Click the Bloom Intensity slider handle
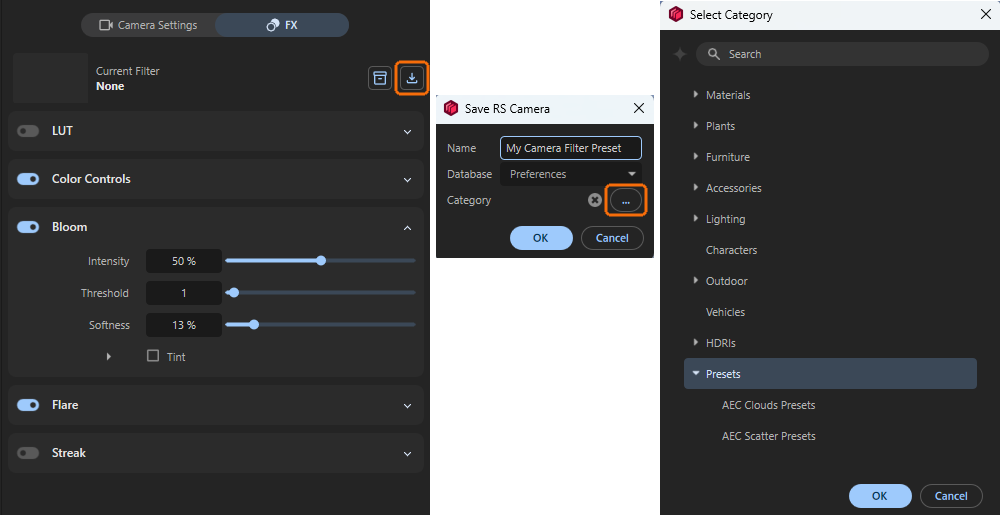Viewport: 1000px width, 515px height. tap(321, 260)
